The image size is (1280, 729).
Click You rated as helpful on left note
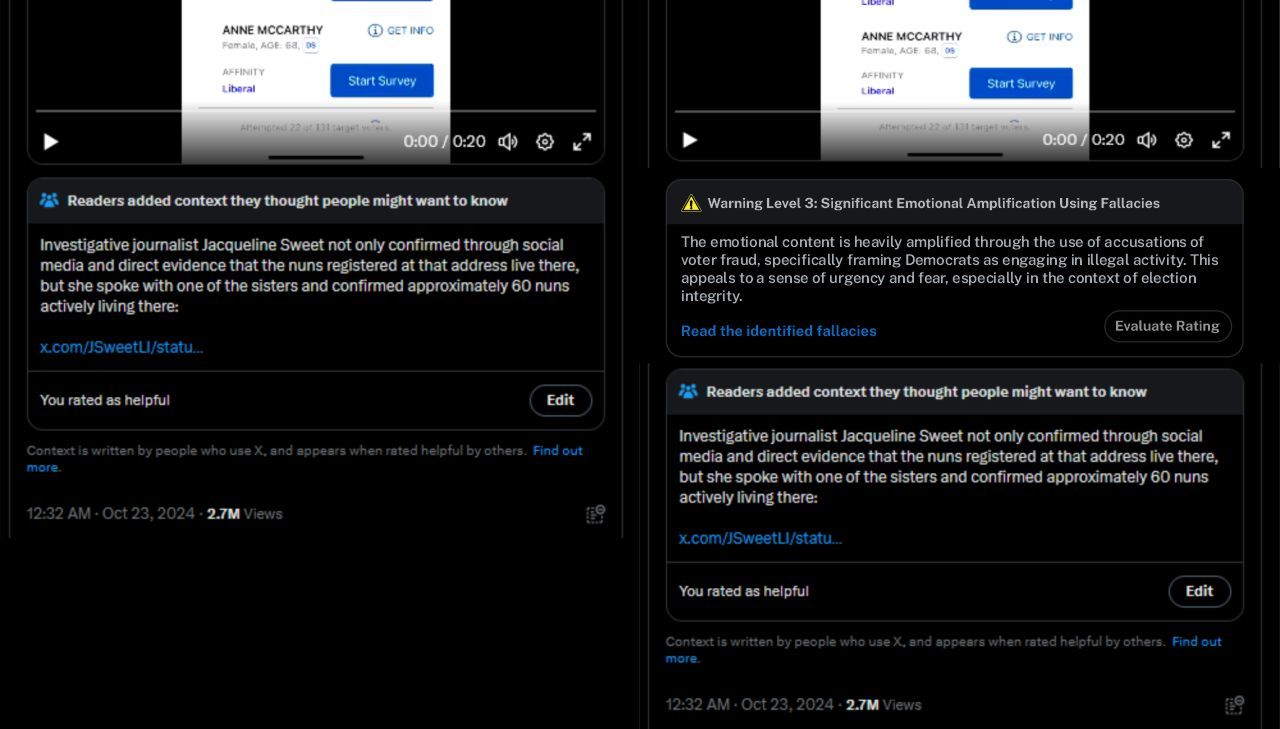tap(105, 400)
